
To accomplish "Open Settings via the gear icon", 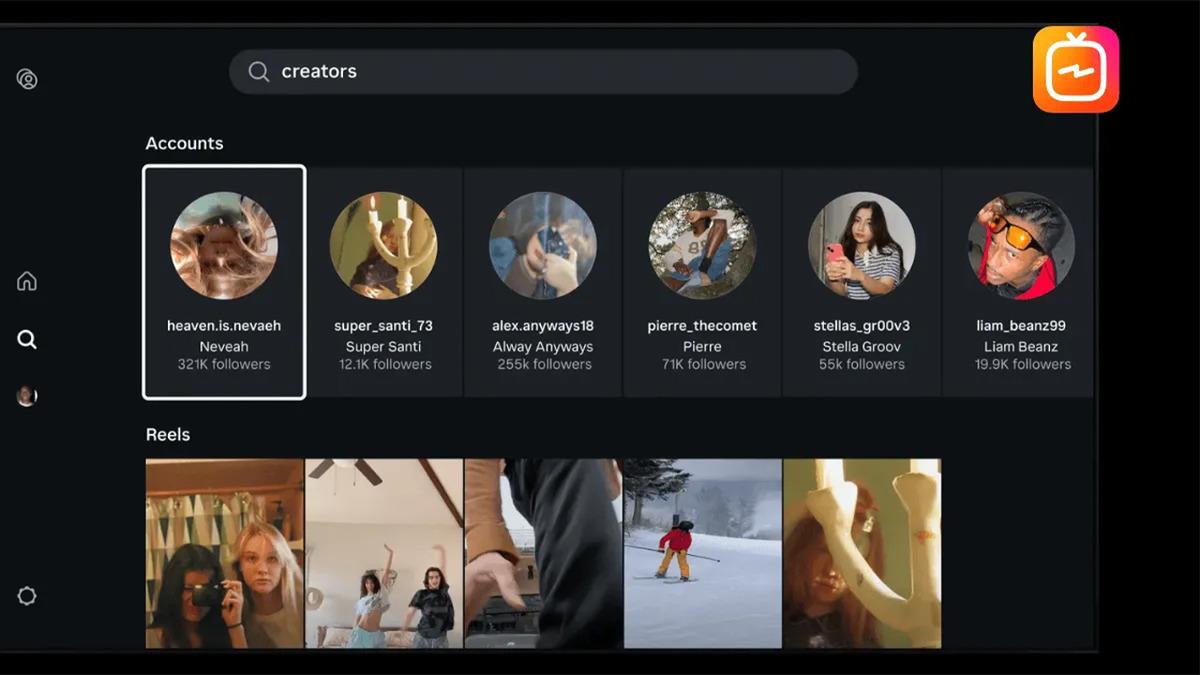I will click(x=27, y=596).
